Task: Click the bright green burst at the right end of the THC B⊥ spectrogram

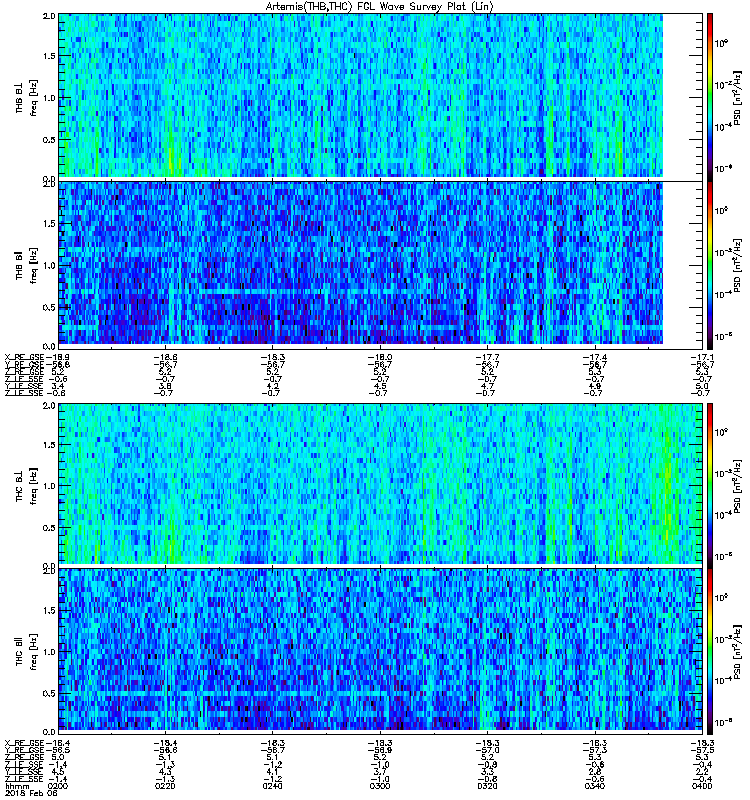Action: [668, 485]
